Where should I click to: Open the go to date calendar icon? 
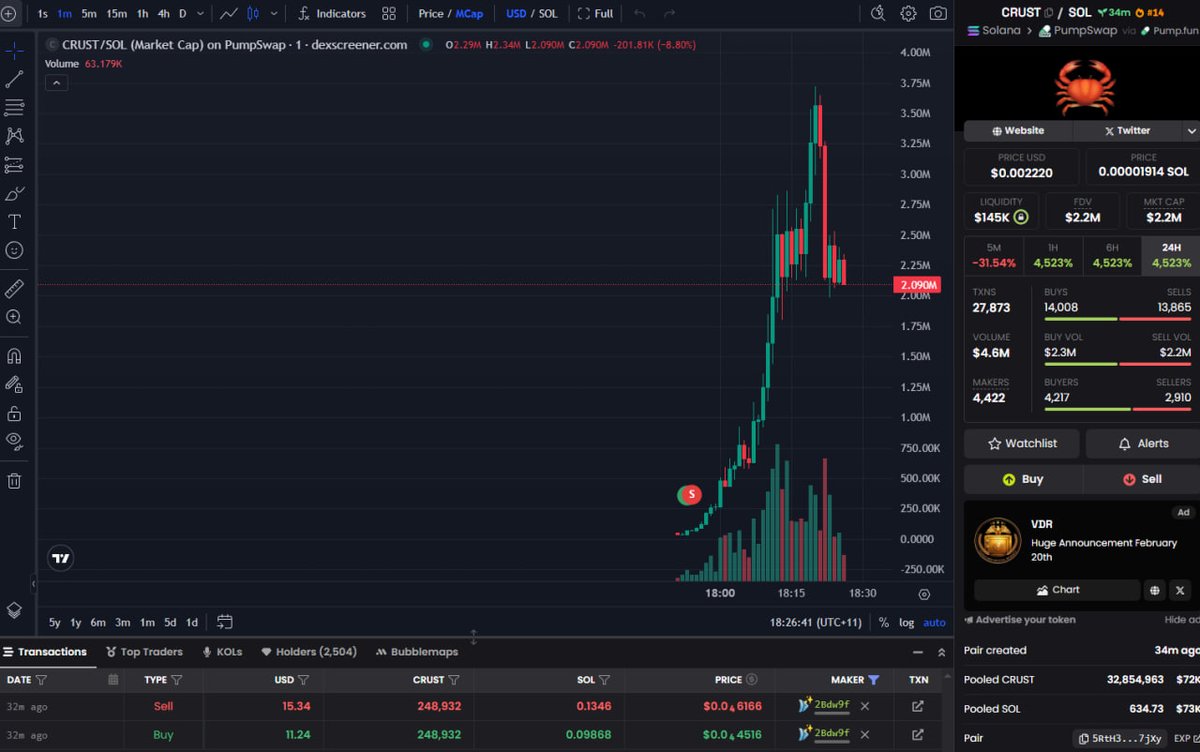pyautogui.click(x=224, y=622)
